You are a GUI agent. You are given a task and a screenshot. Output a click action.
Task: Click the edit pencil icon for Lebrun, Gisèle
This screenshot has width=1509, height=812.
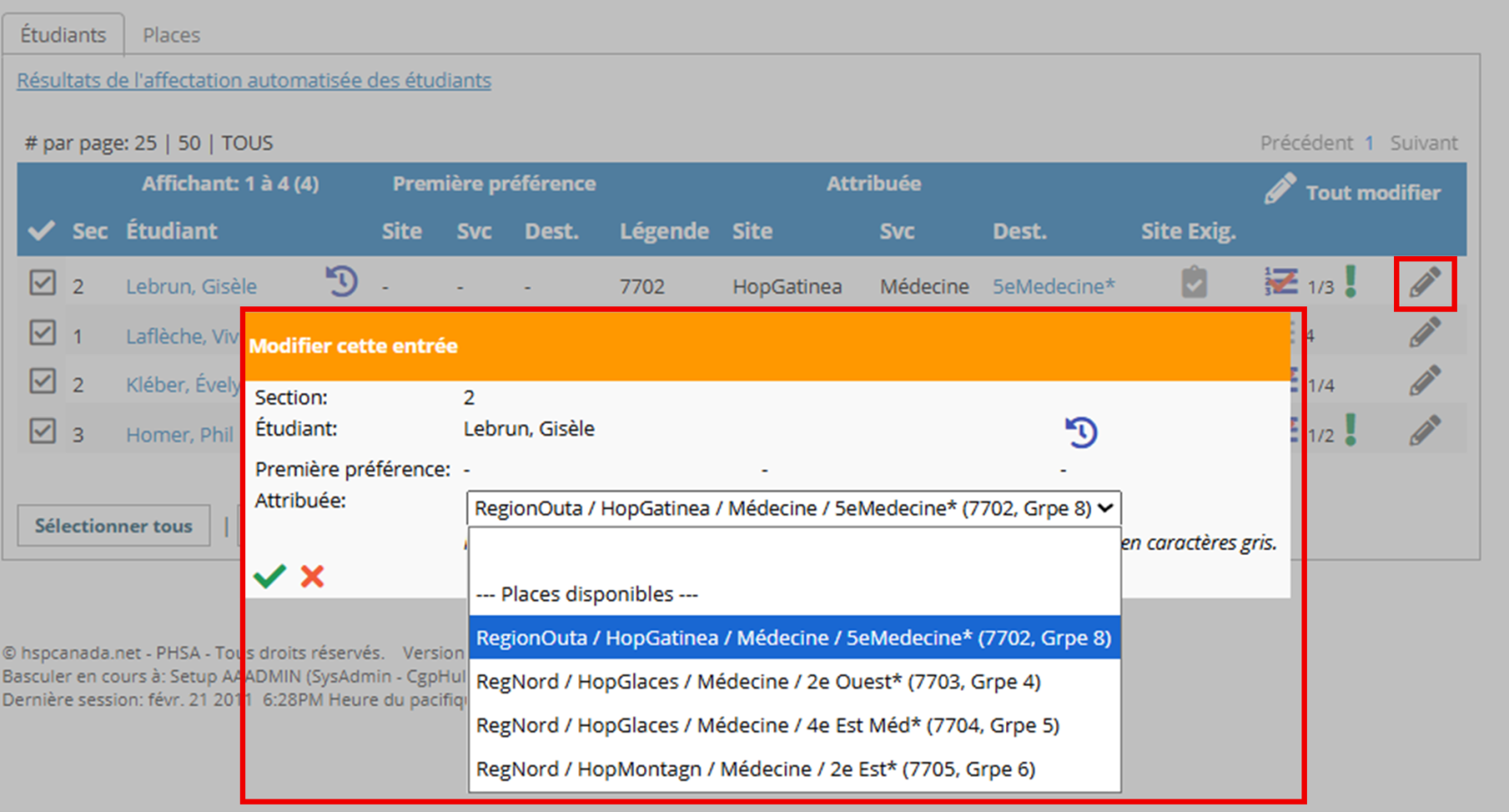(x=1425, y=284)
